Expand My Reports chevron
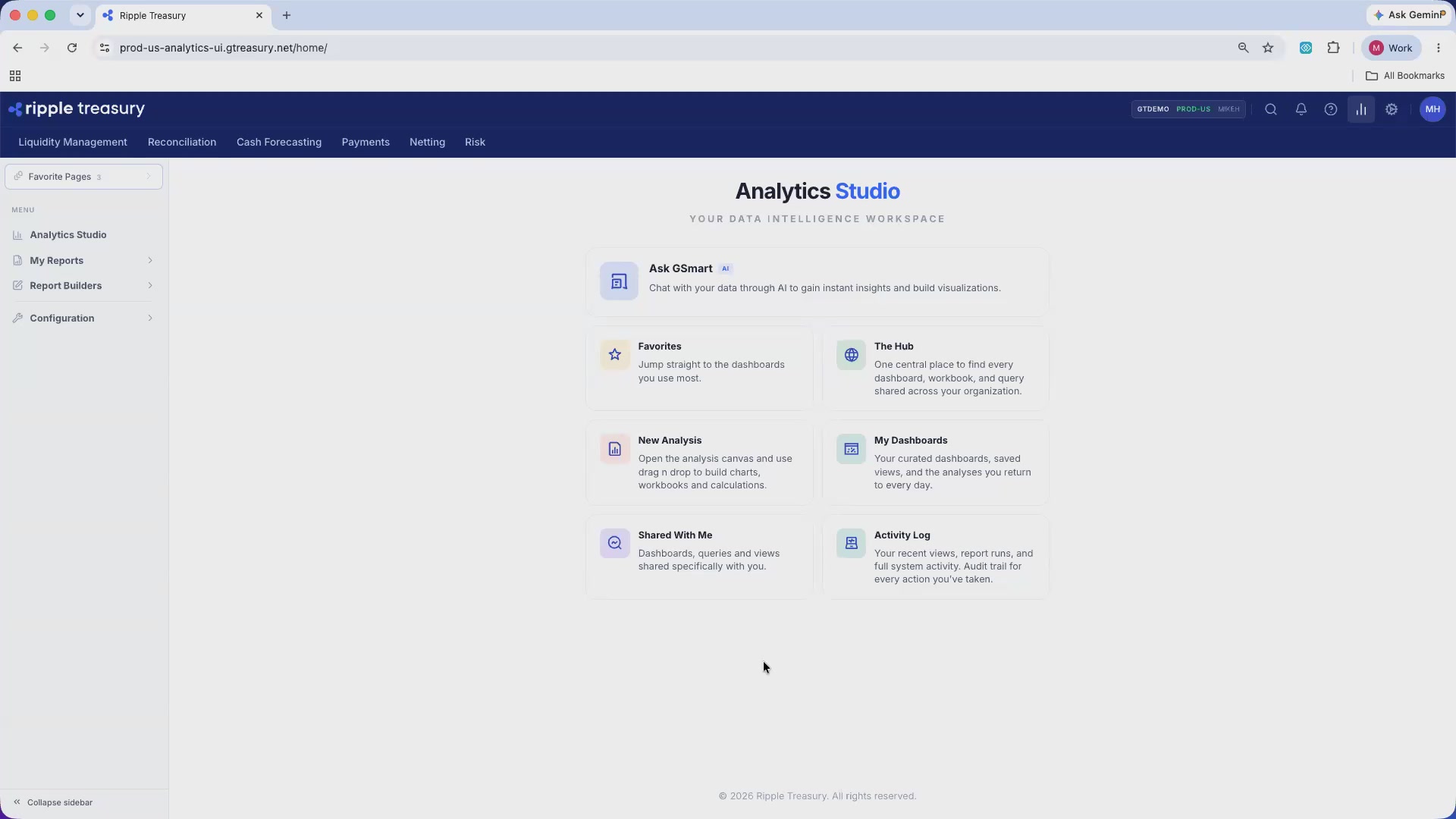 click(x=150, y=260)
